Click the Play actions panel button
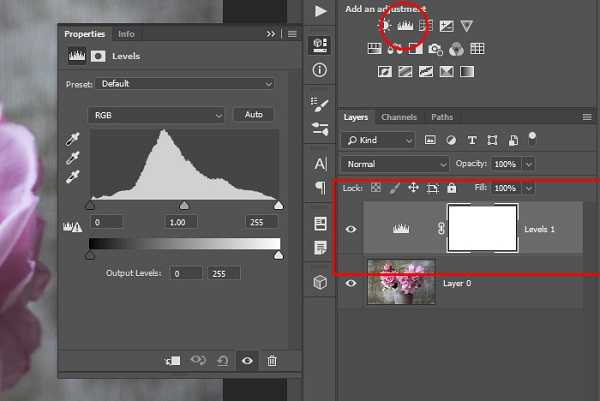 [x=320, y=11]
